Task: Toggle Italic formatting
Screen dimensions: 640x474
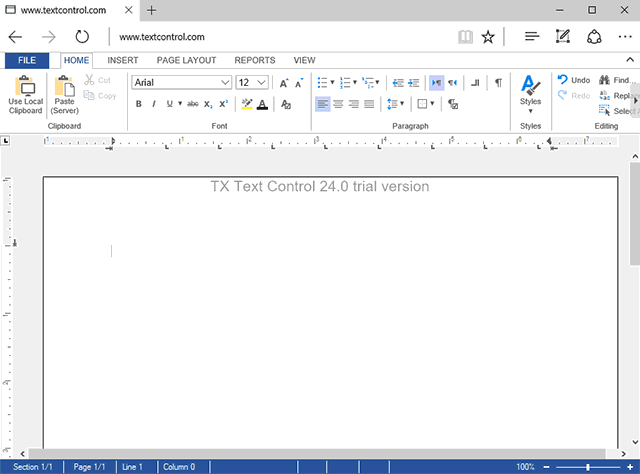Action: click(x=153, y=104)
